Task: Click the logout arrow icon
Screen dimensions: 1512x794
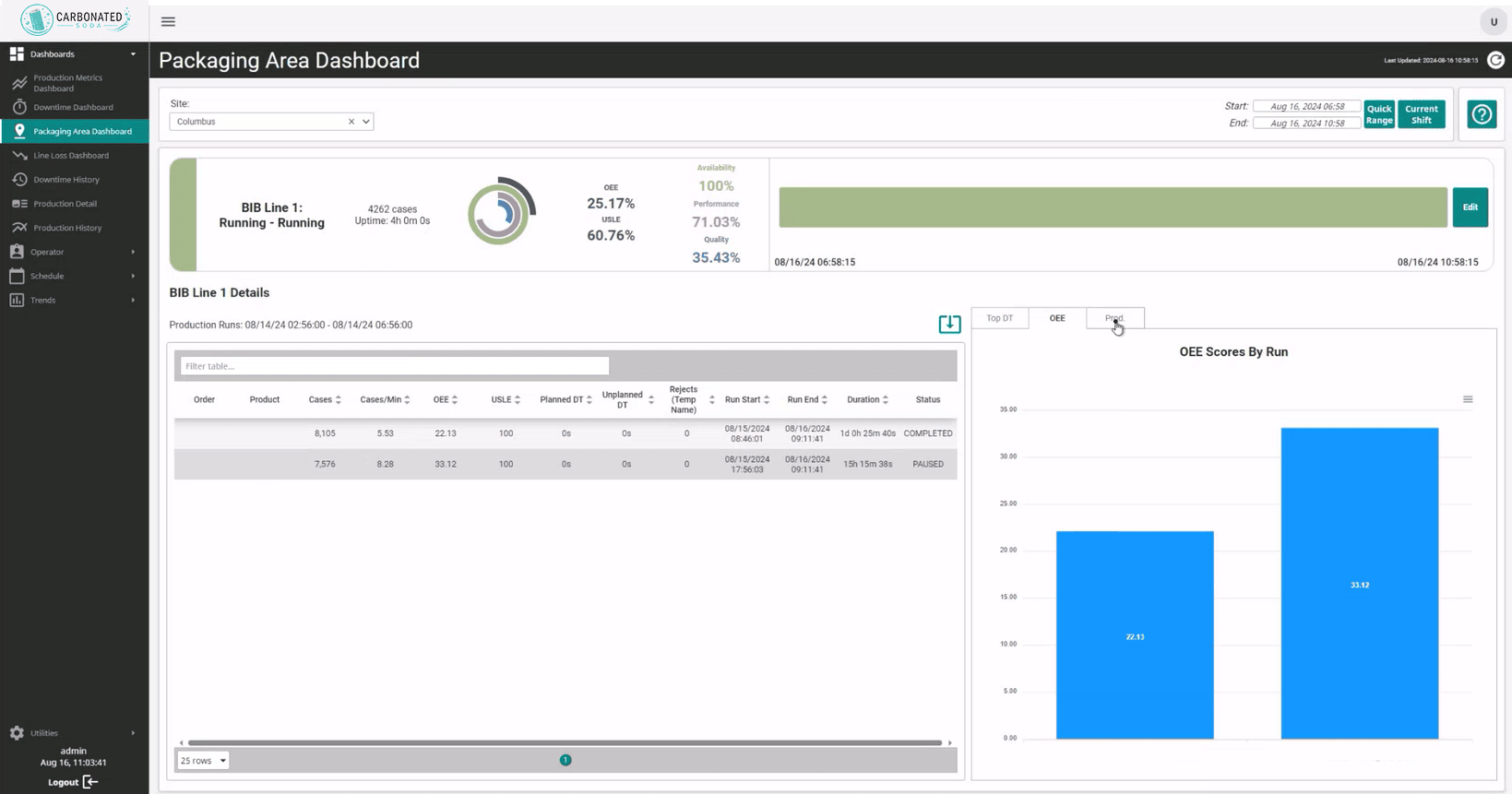Action: (x=90, y=782)
